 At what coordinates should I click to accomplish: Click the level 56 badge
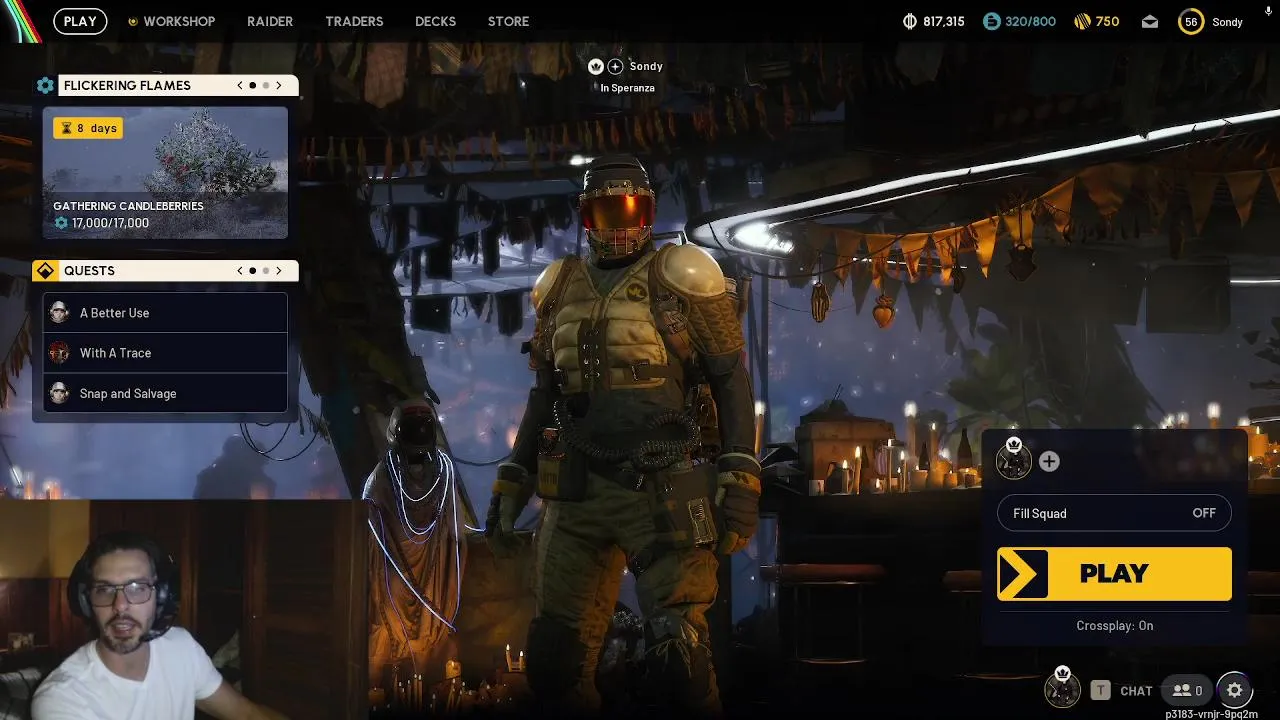coord(1191,21)
